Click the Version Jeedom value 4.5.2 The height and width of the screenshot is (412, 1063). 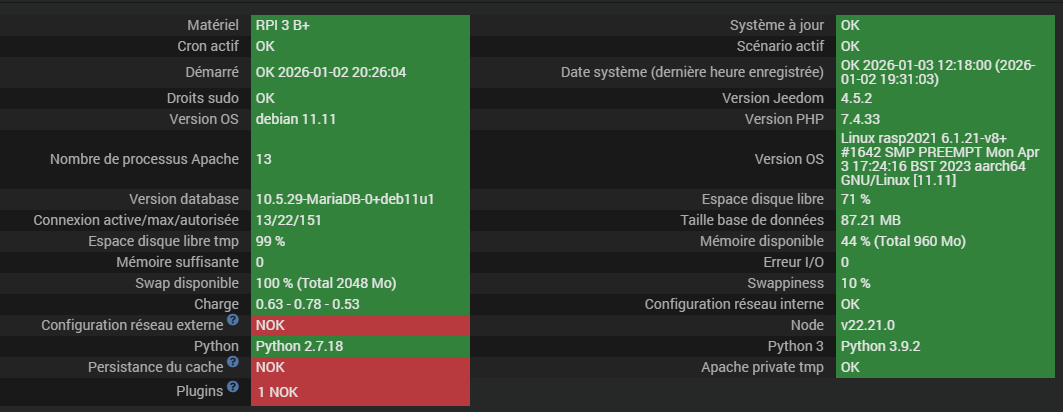(858, 98)
